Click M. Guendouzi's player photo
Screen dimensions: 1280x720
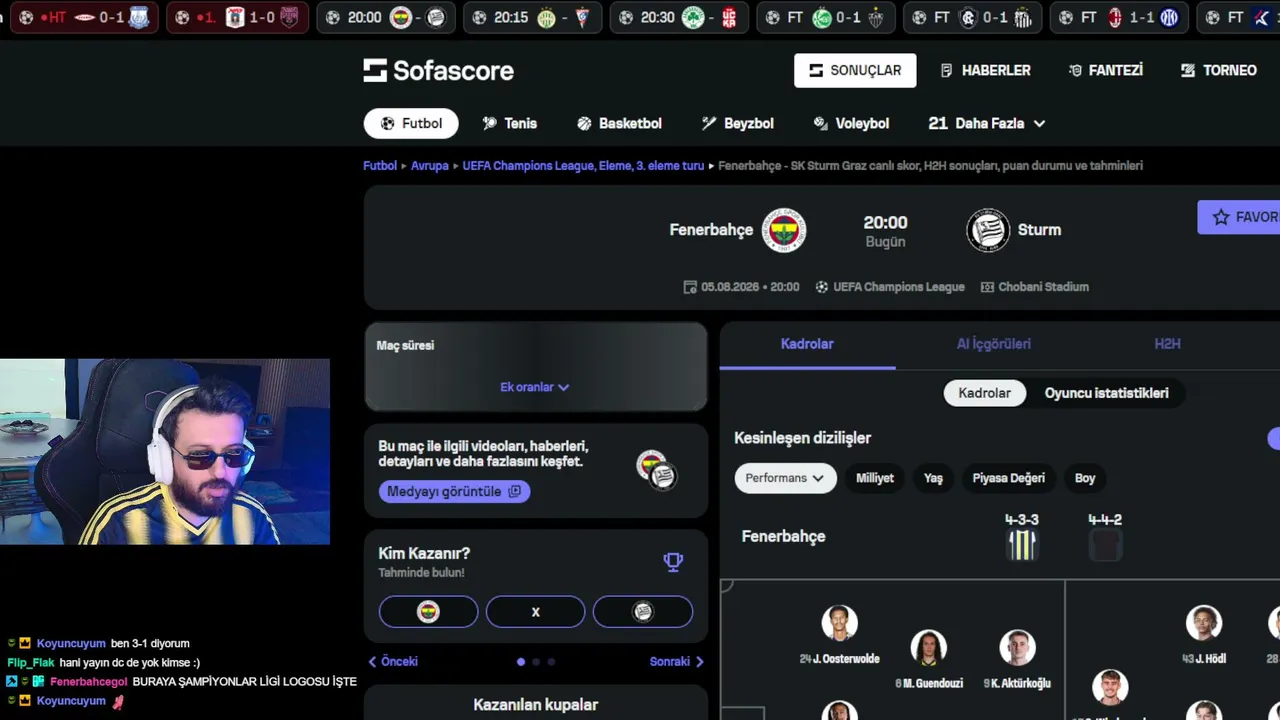coord(929,647)
